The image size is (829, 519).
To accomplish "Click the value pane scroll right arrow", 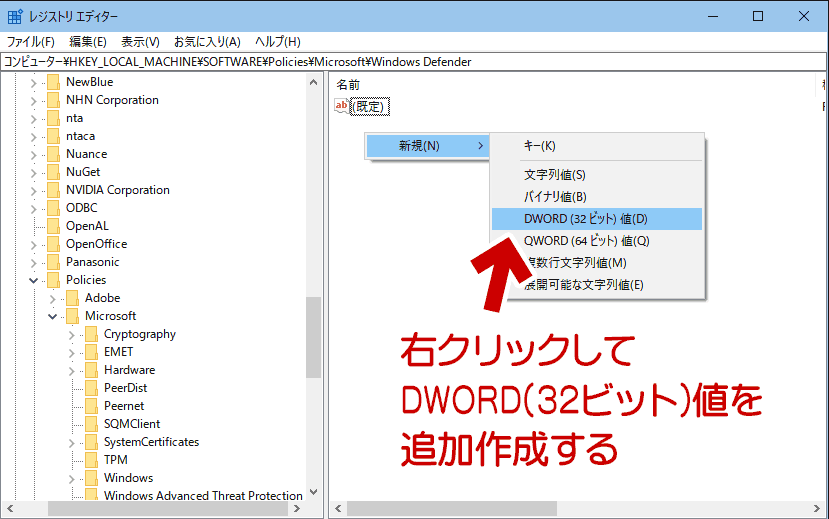I will pos(817,508).
